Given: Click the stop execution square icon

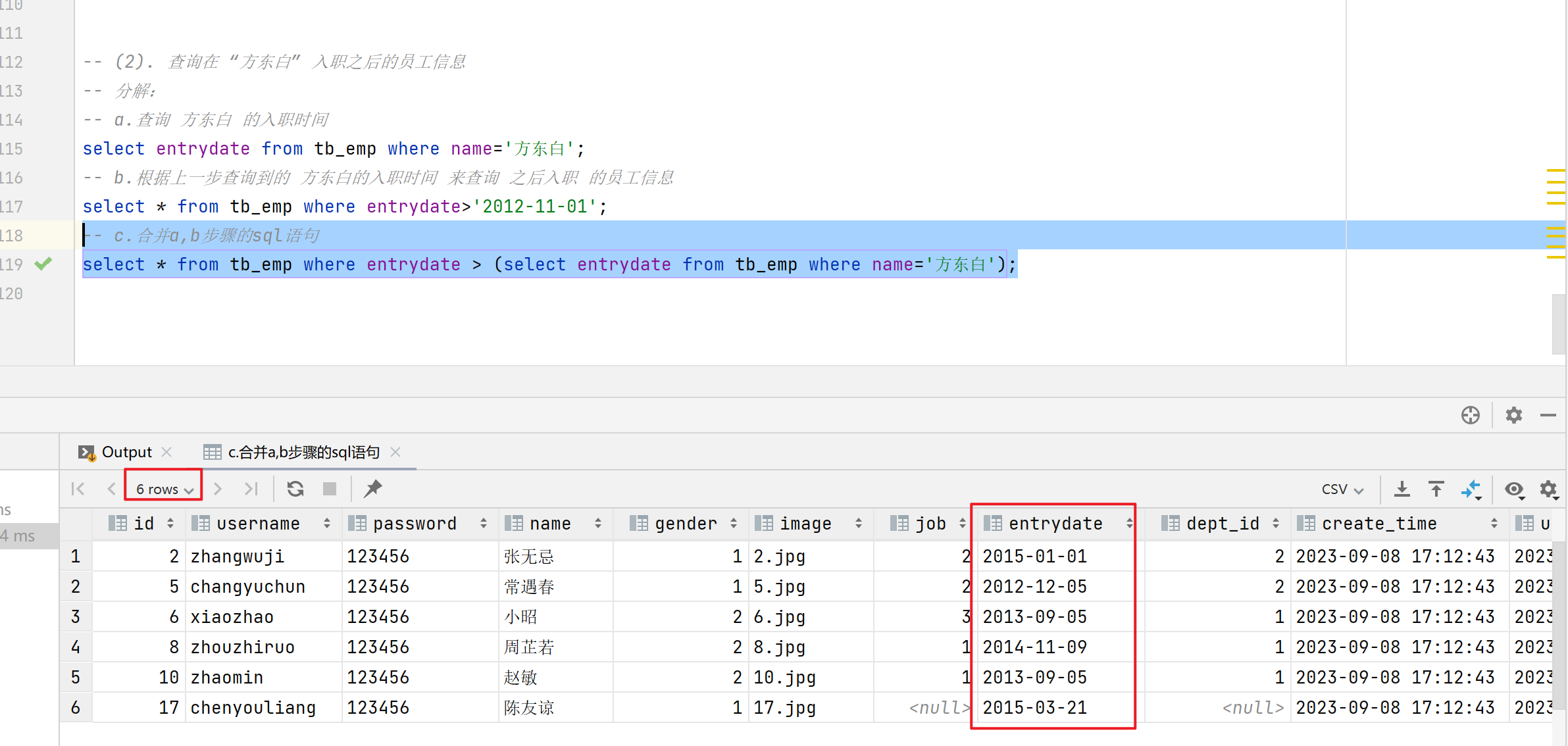Looking at the screenshot, I should pos(330,489).
